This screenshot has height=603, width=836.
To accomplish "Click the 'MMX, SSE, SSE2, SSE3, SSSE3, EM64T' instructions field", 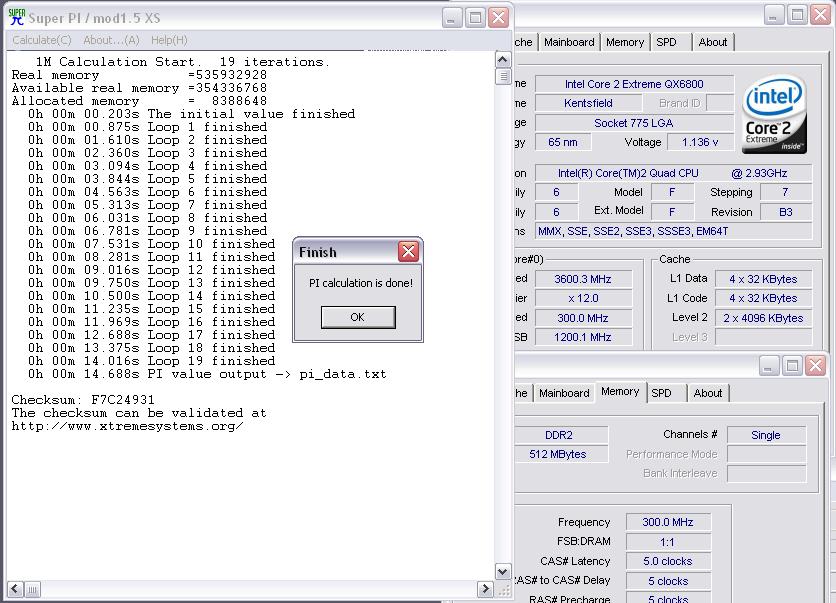I will coord(673,231).
